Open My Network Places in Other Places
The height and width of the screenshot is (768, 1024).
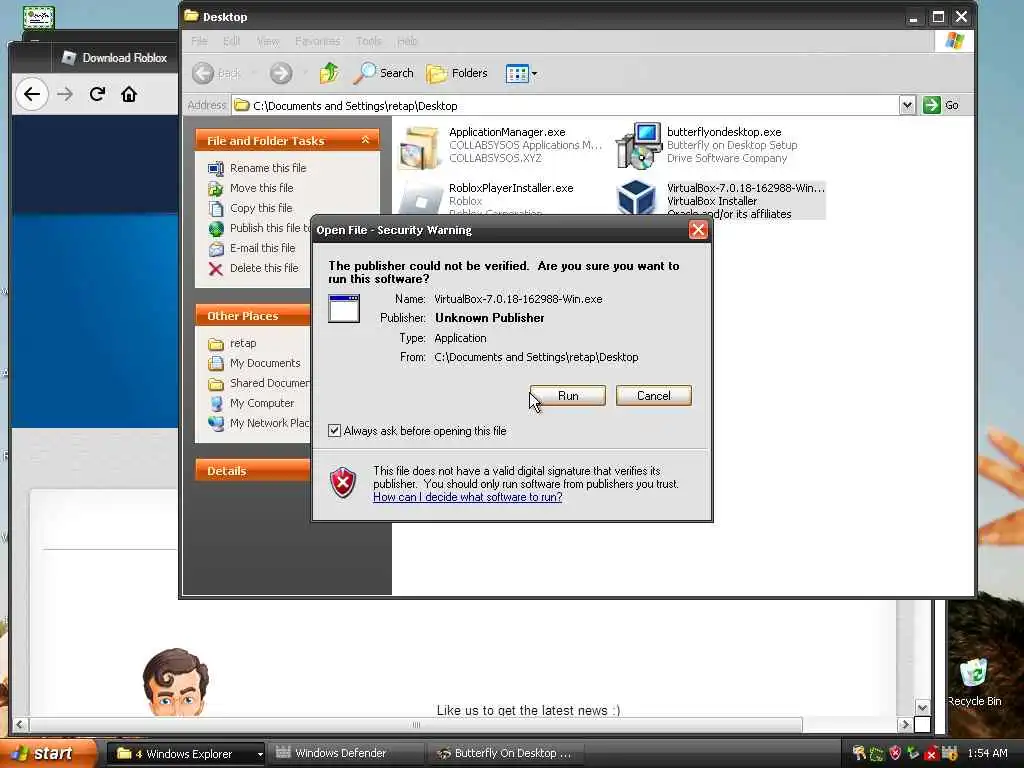point(270,423)
